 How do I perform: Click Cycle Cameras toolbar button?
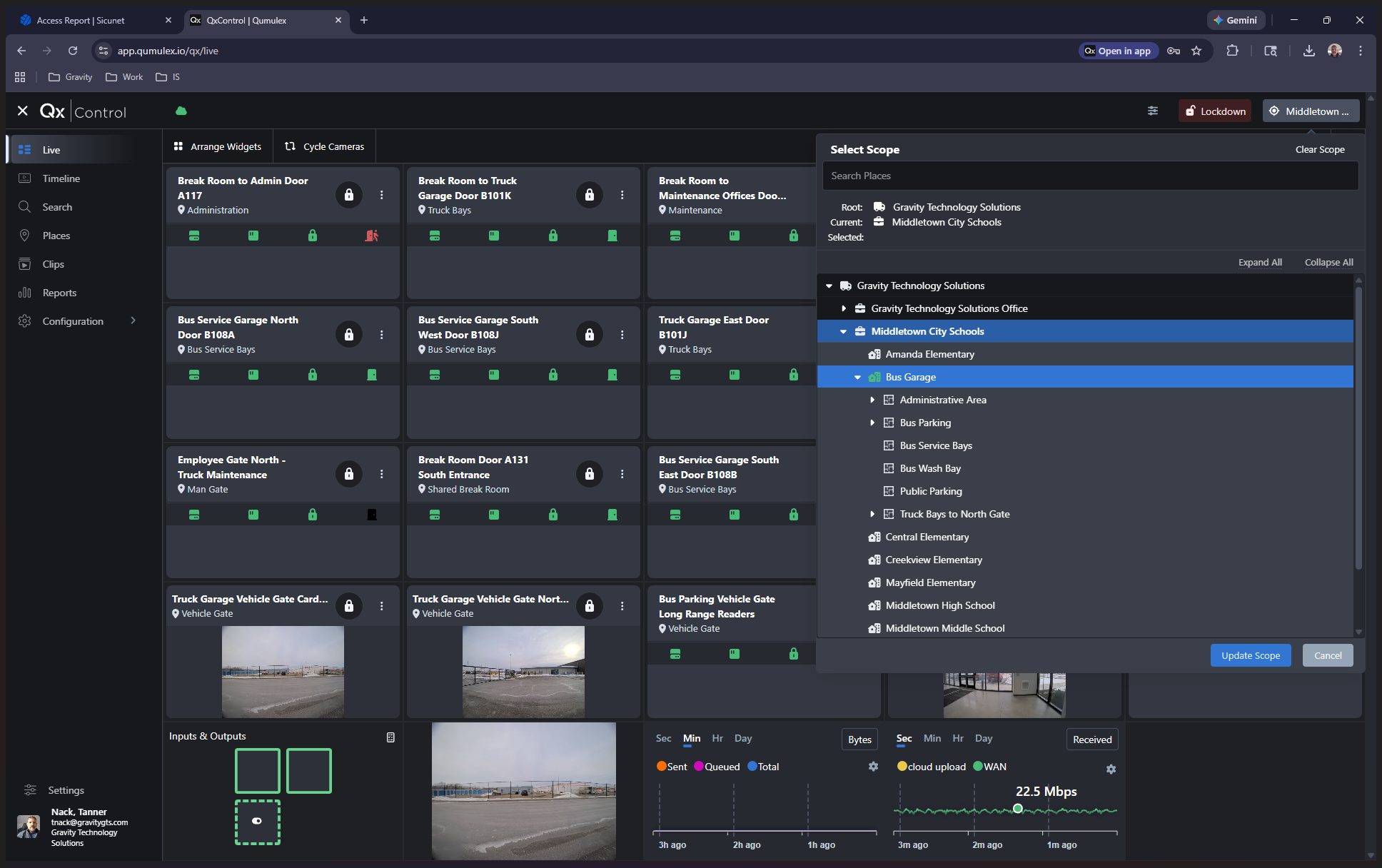[x=325, y=146]
